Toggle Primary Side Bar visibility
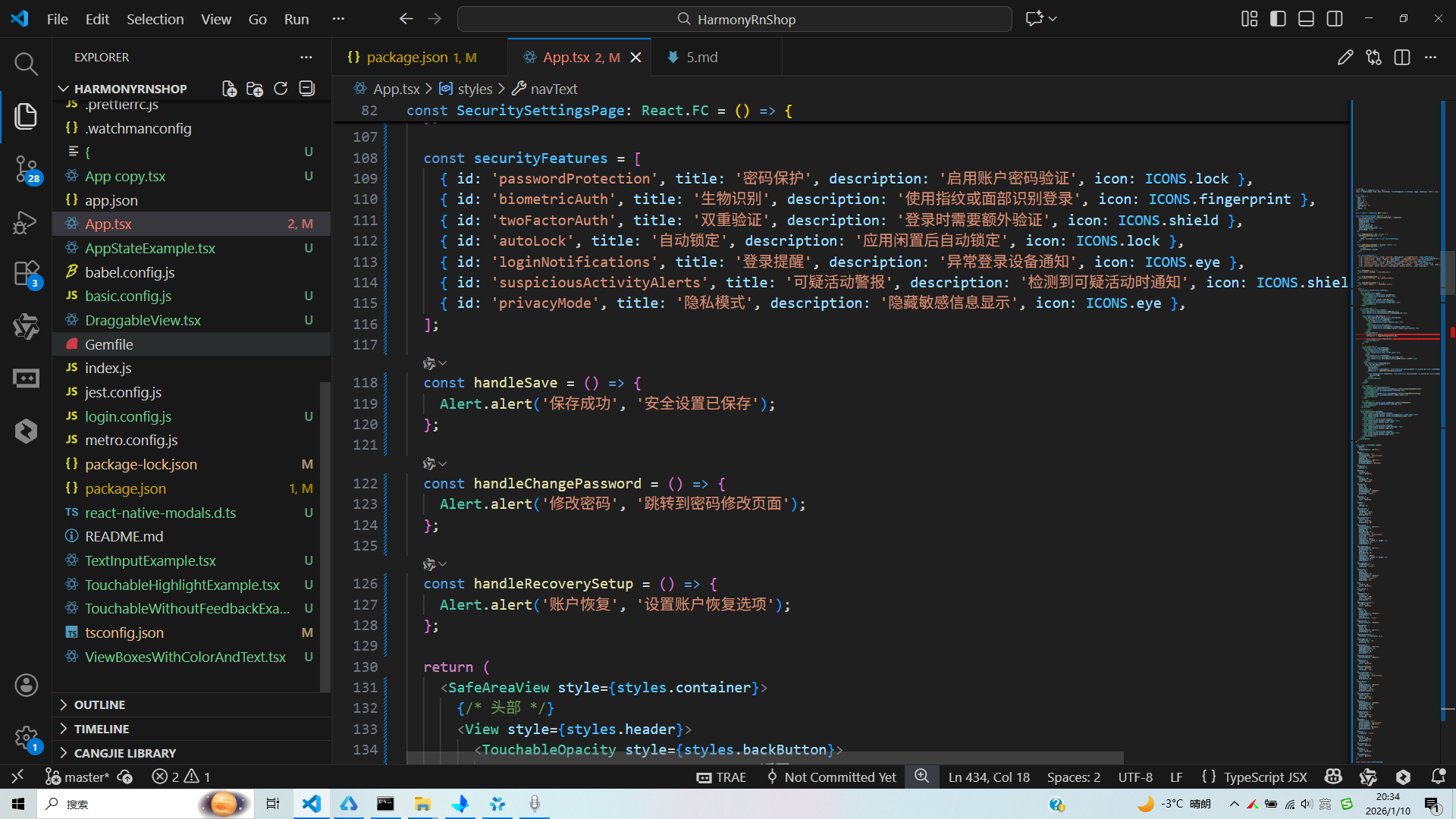Viewport: 1456px width, 819px height. click(1278, 19)
